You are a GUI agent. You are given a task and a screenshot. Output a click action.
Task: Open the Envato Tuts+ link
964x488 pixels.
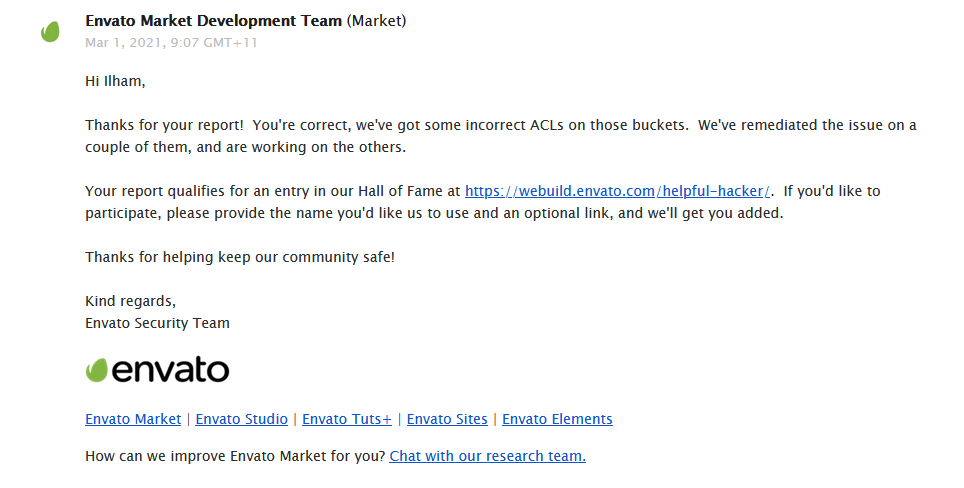click(x=347, y=419)
